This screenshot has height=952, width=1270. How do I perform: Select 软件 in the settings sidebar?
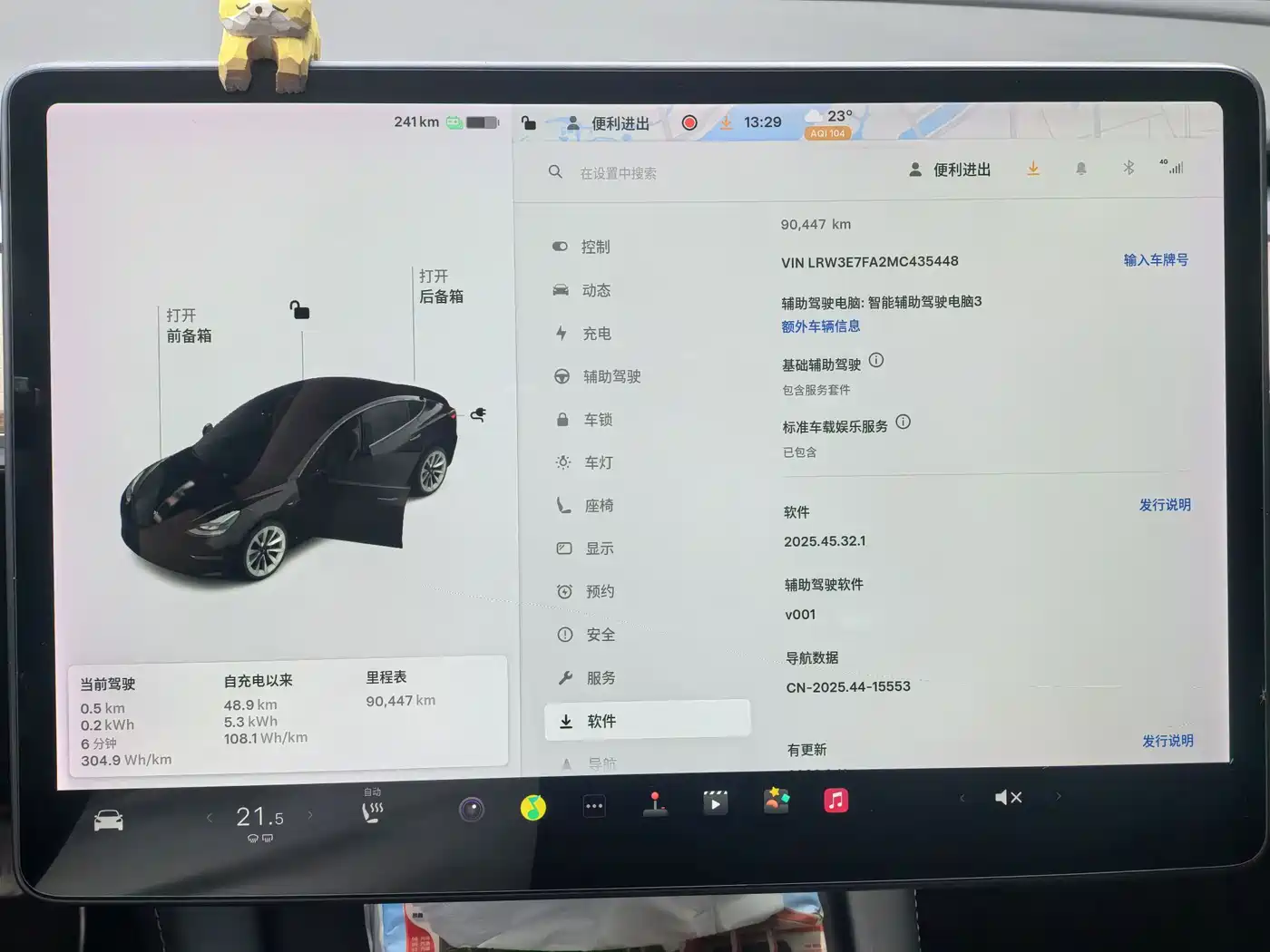(600, 721)
